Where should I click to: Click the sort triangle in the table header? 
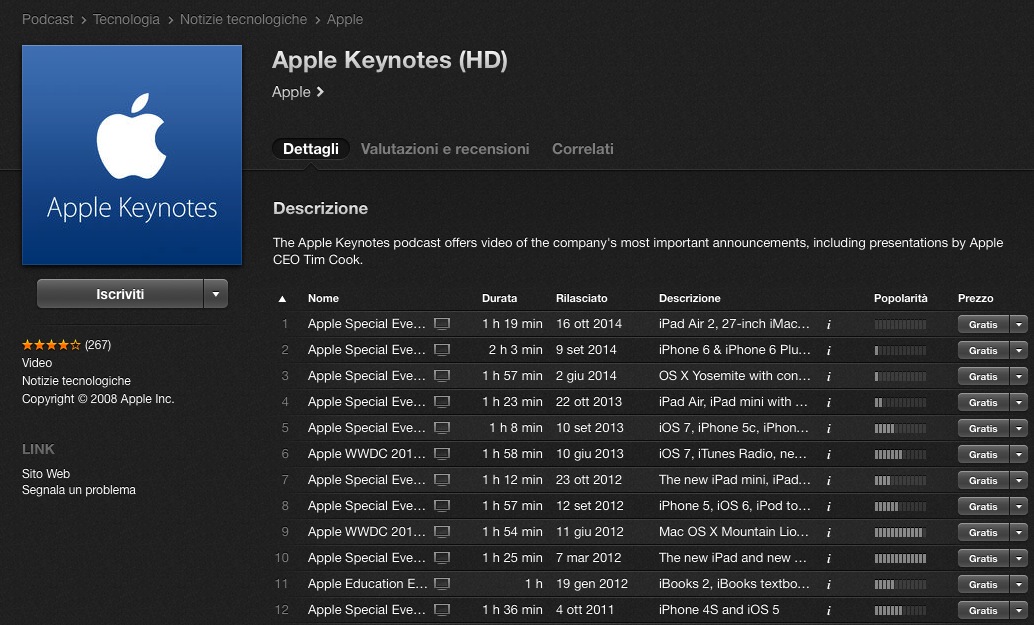tap(282, 299)
